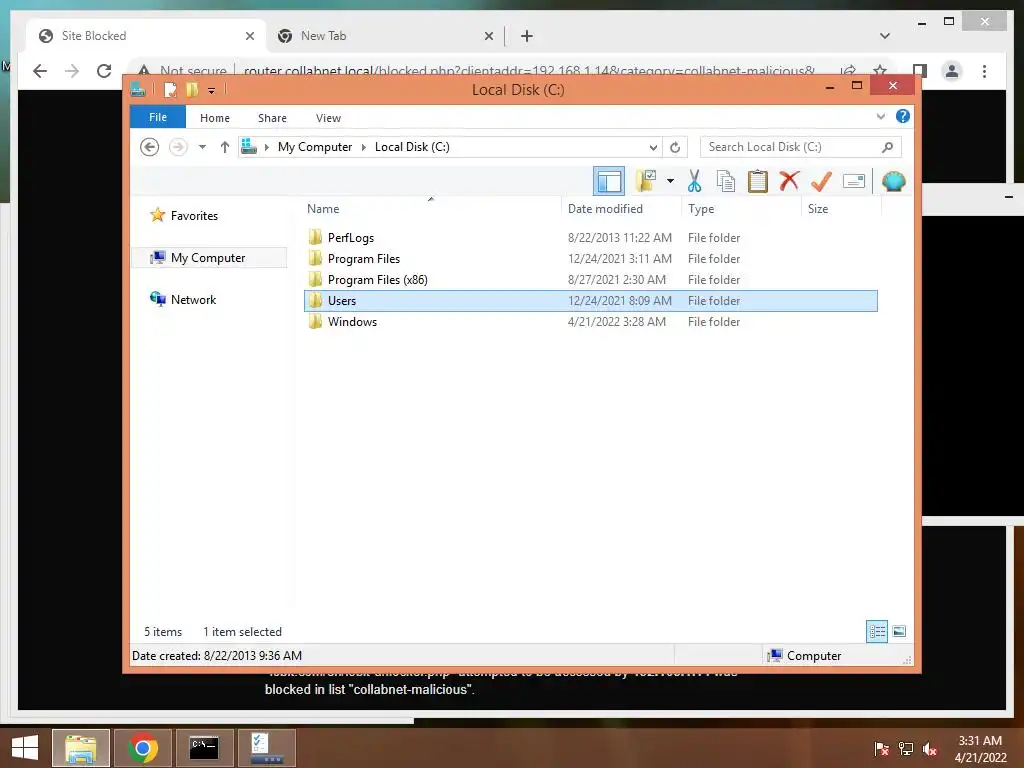Click the folder options icon in toolbar

pyautogui.click(x=646, y=181)
